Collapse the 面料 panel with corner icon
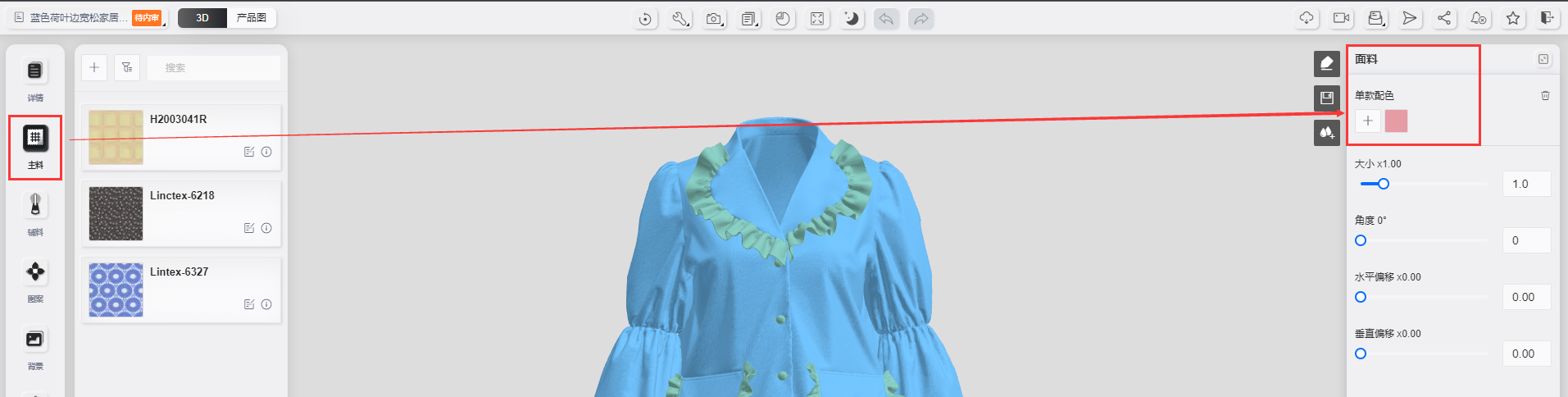Viewport: 1568px width, 397px height. click(x=1543, y=59)
